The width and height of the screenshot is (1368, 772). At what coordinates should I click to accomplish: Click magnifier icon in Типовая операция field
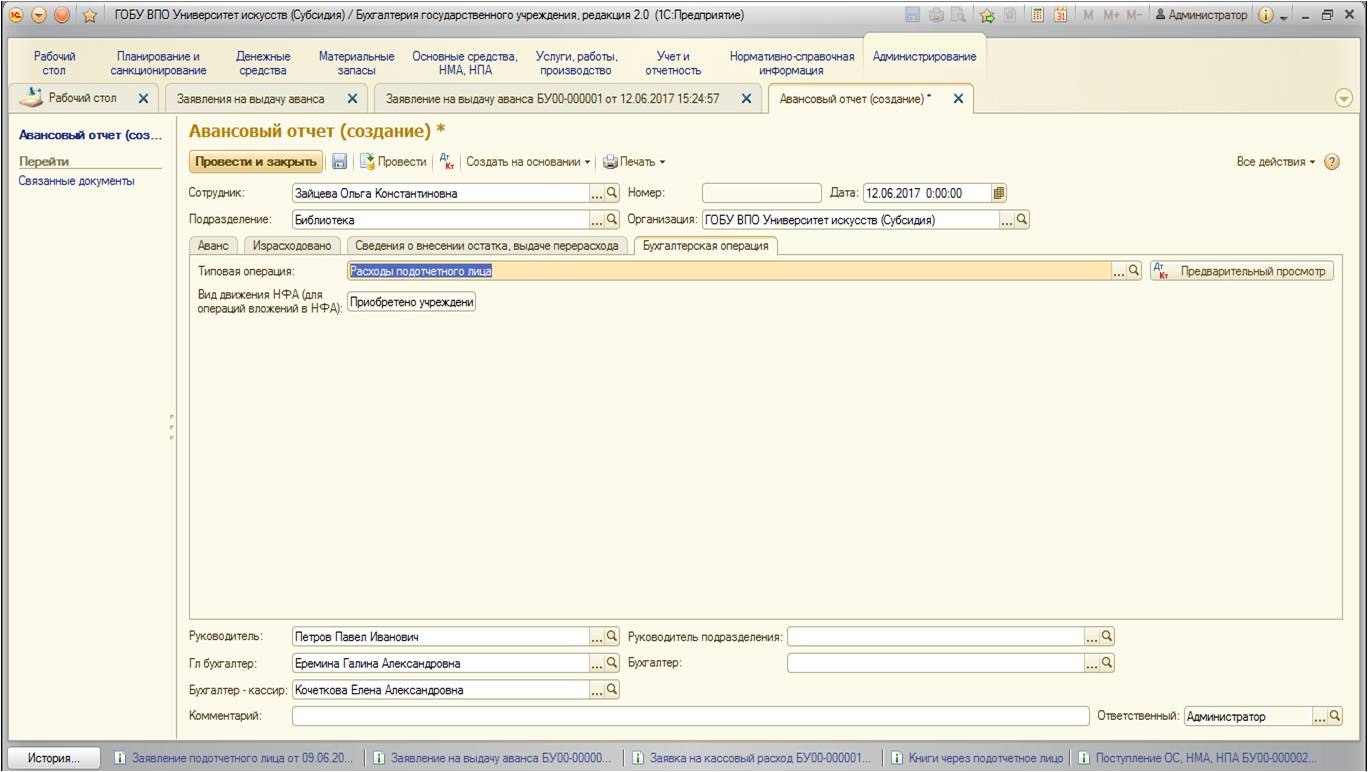(x=1134, y=270)
